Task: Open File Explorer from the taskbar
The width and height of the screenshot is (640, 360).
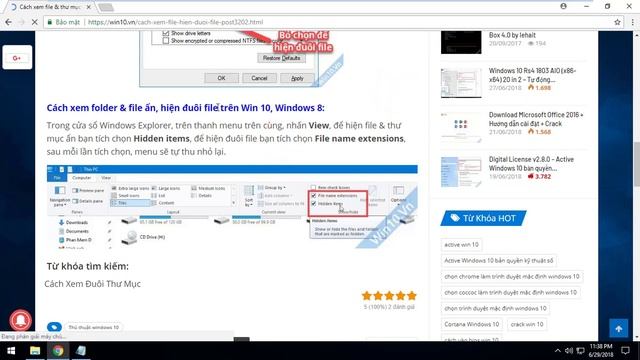Action: [x=35, y=351]
